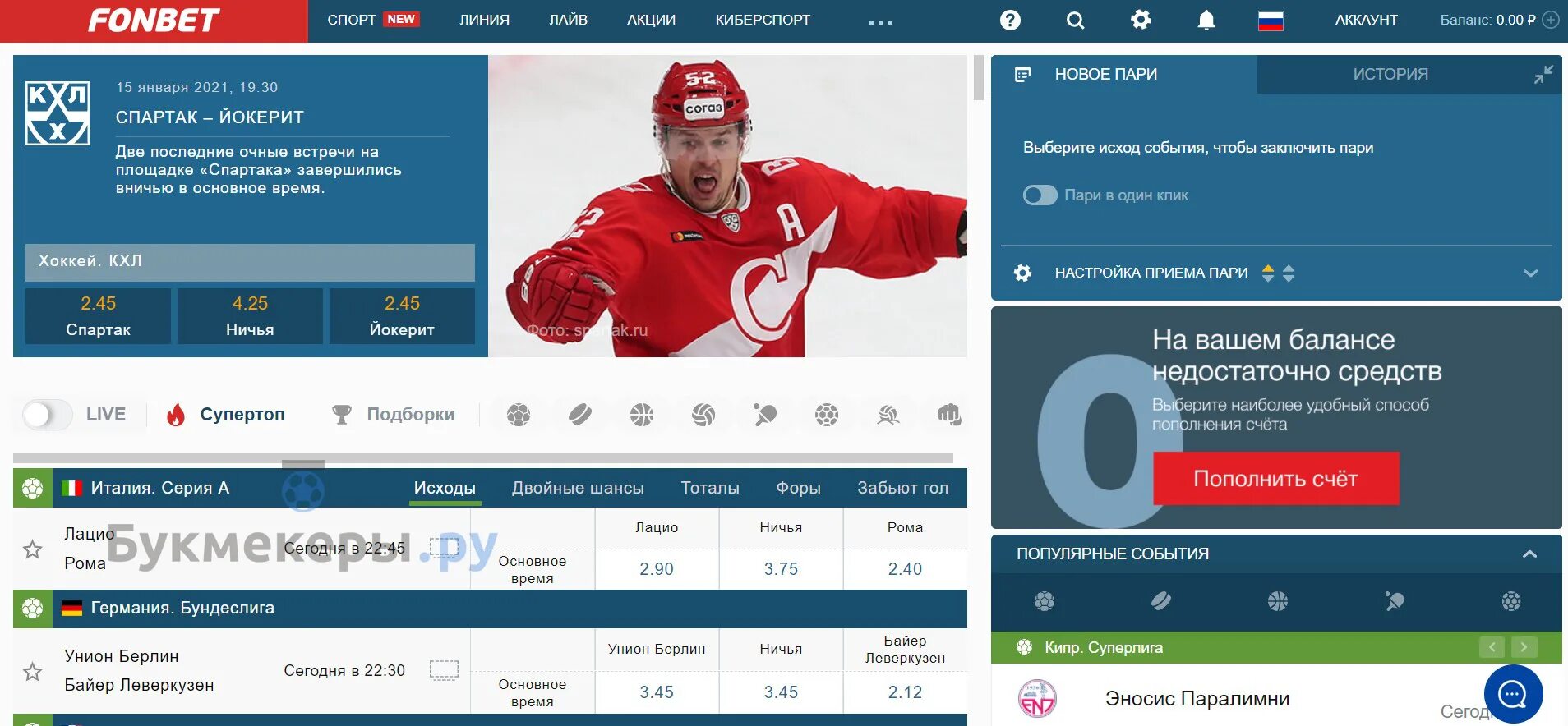The height and width of the screenshot is (726, 1568).
Task: Open settings gear in top header
Action: [1141, 19]
